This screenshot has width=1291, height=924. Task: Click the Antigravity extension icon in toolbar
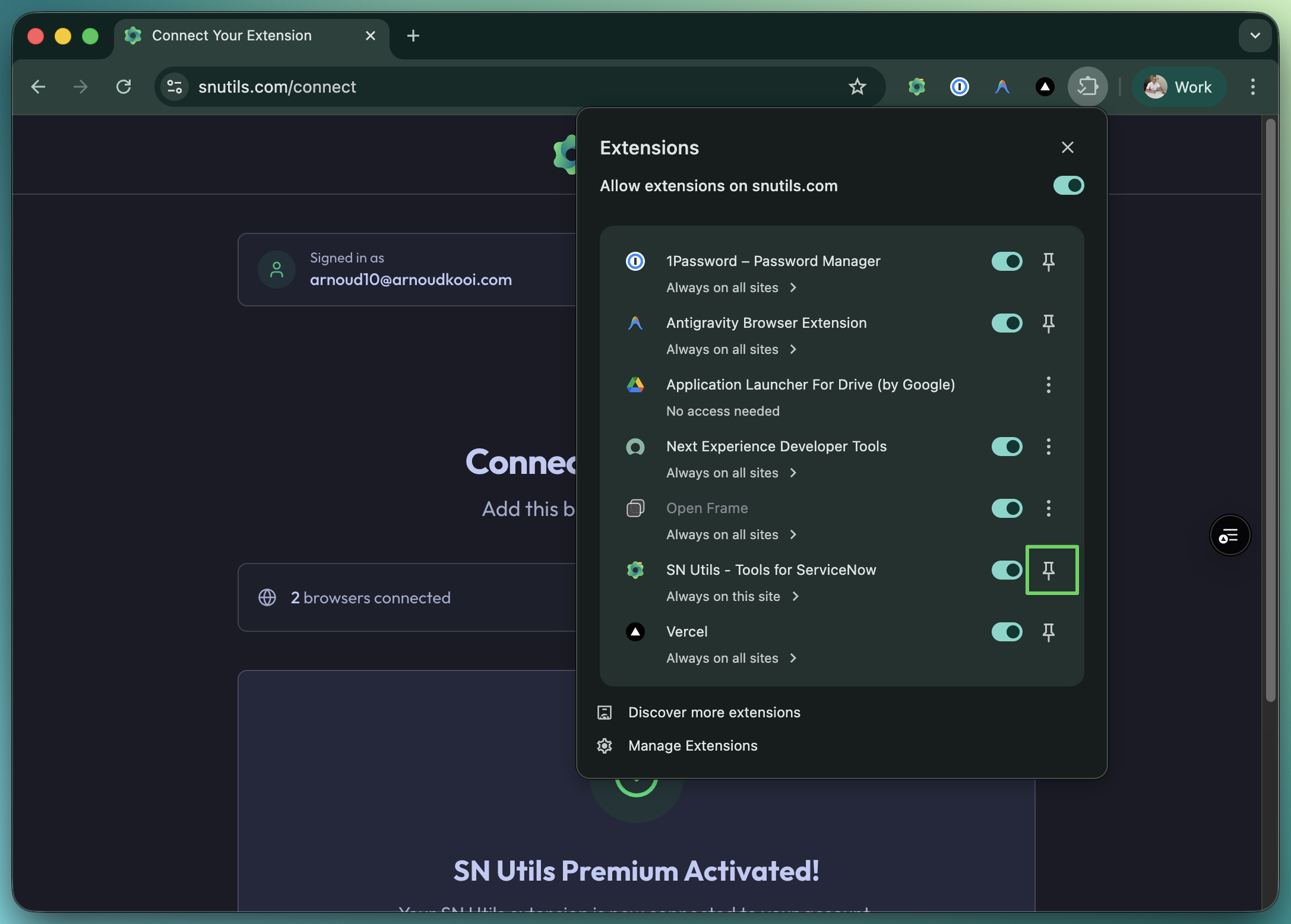[1002, 87]
